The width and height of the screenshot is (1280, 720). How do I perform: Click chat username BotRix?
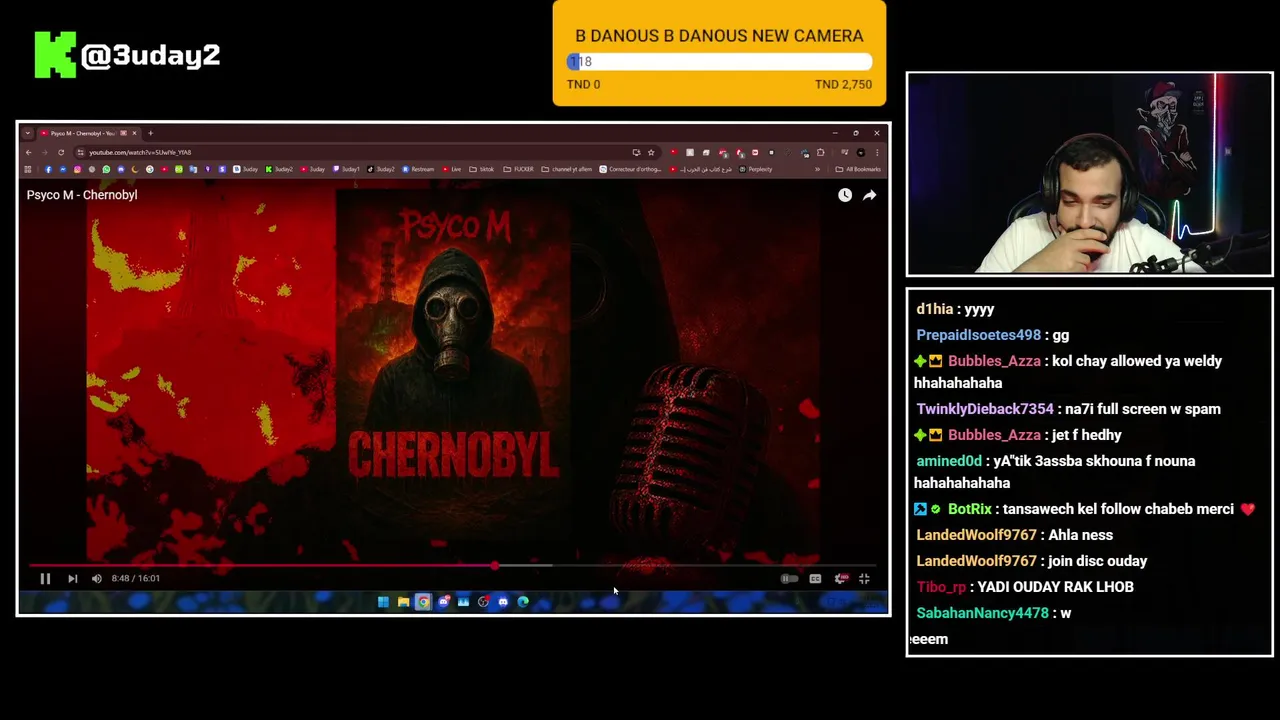coord(969,509)
